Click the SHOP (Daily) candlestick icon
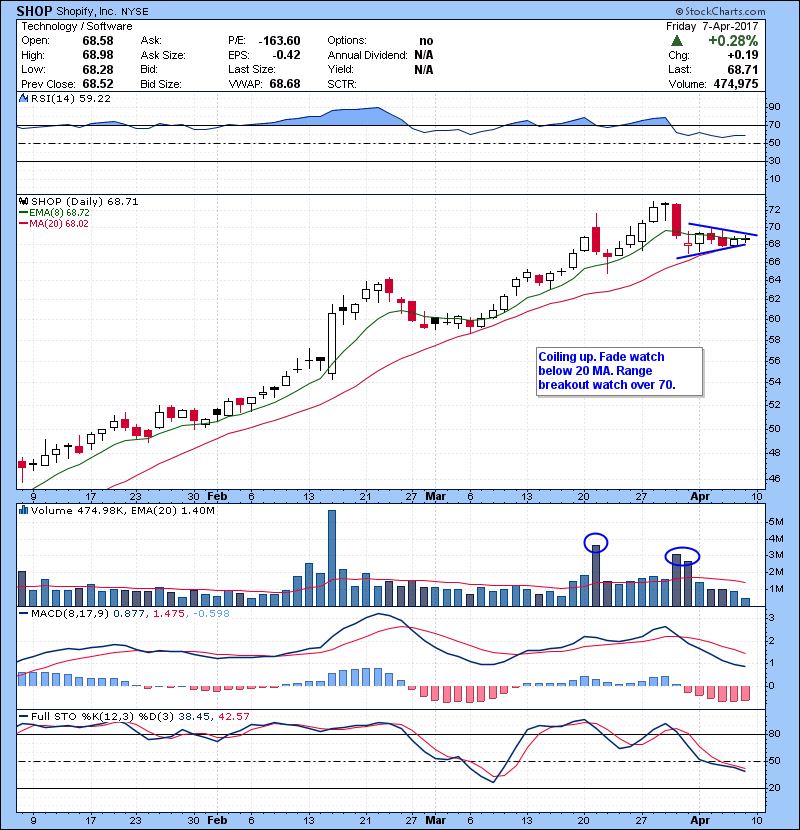This screenshot has width=800, height=830. coord(24,201)
